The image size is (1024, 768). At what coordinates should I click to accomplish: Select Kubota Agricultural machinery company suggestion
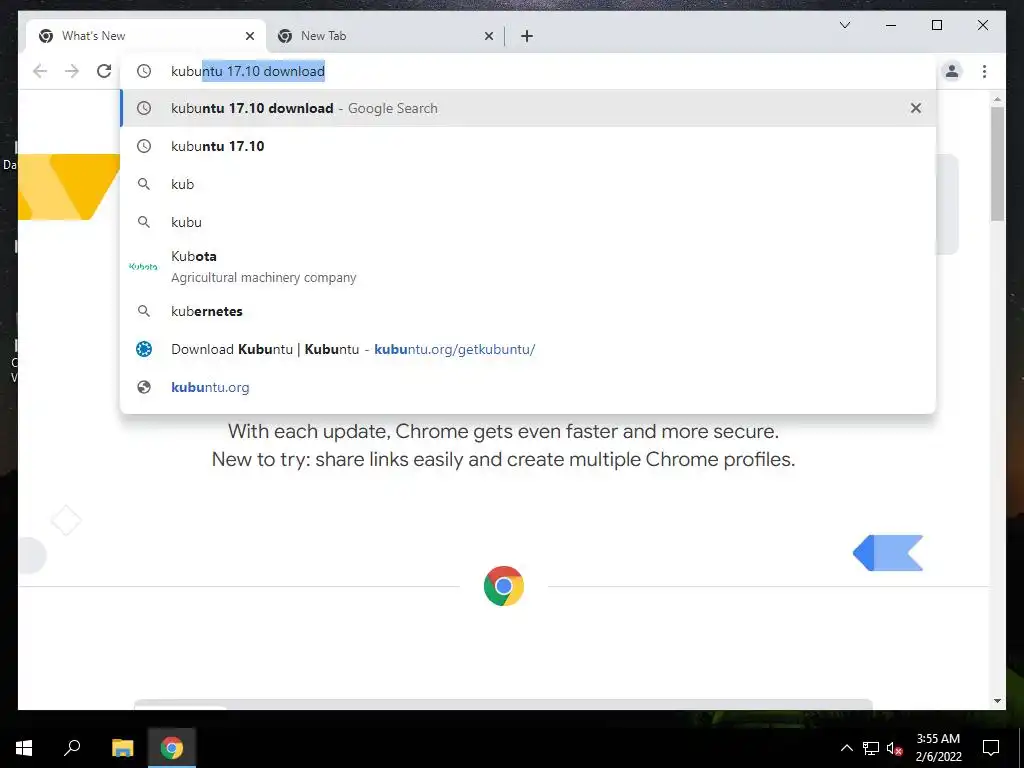click(528, 266)
